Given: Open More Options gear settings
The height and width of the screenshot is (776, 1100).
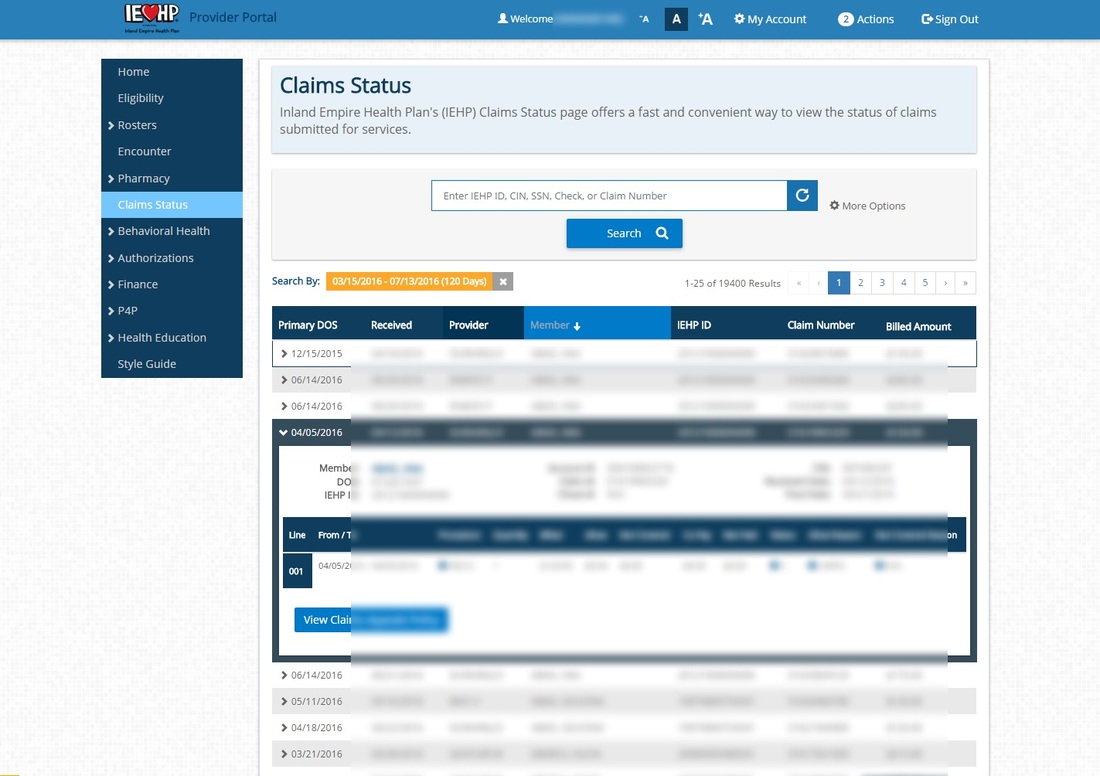Looking at the screenshot, I should click(x=867, y=206).
